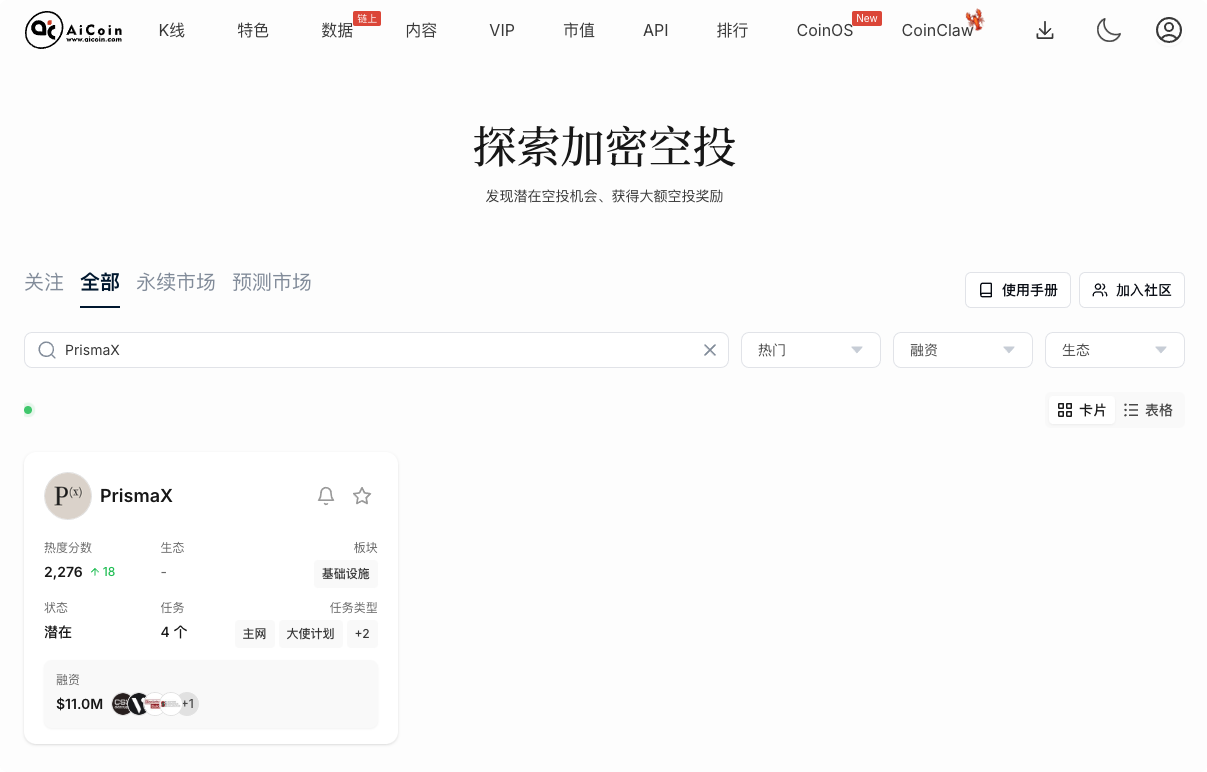1207x772 pixels.
Task: Switch to 表格 table view
Action: (1148, 410)
